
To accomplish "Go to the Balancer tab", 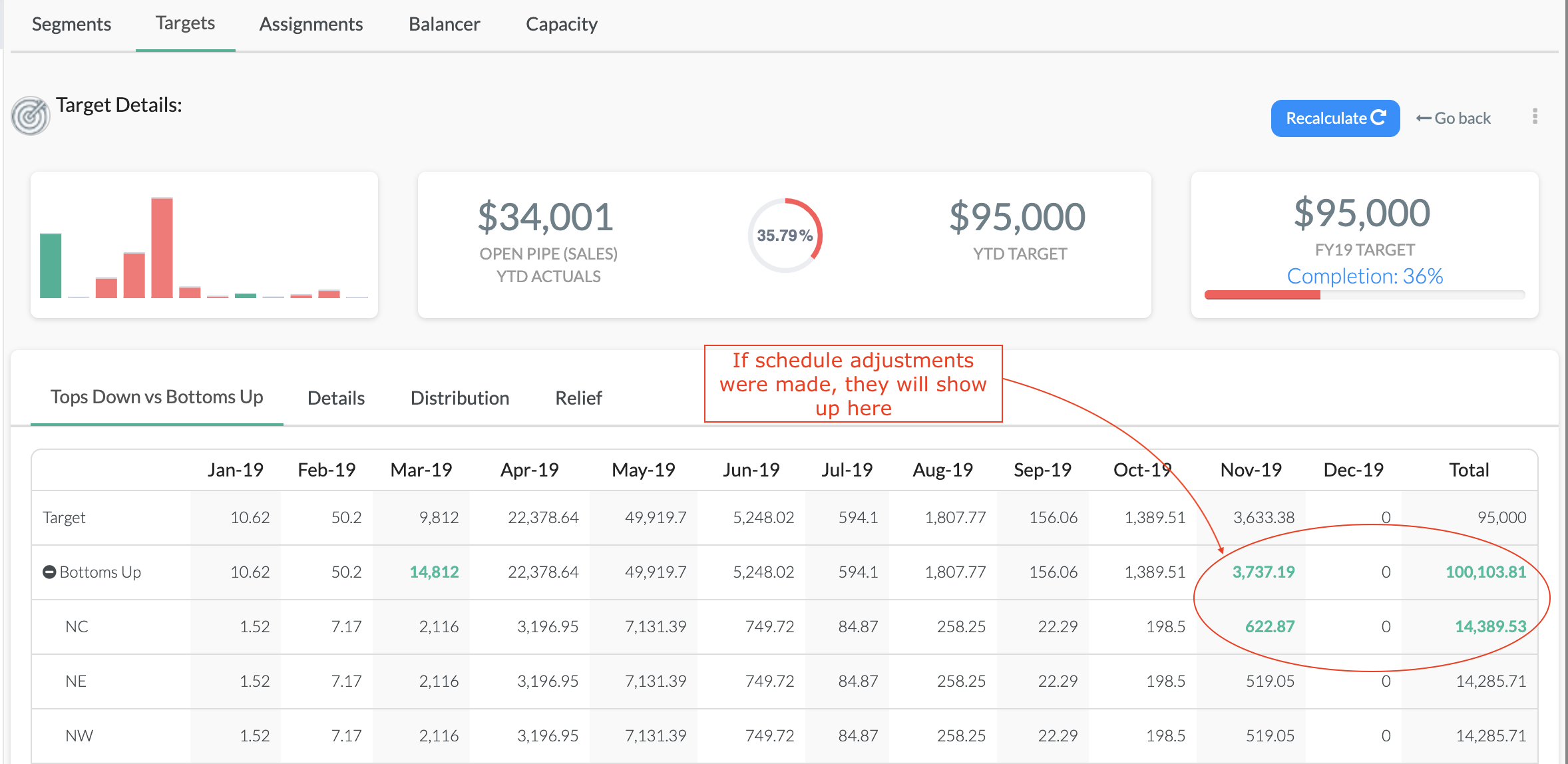I will pyautogui.click(x=445, y=25).
